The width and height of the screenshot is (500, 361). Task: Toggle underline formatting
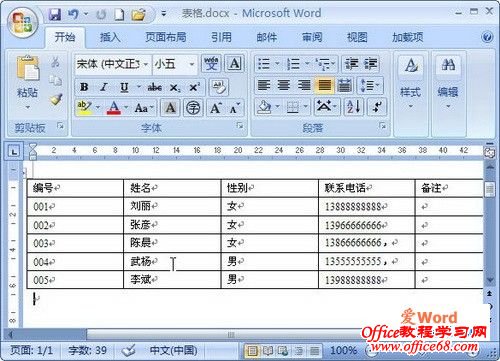(x=124, y=87)
